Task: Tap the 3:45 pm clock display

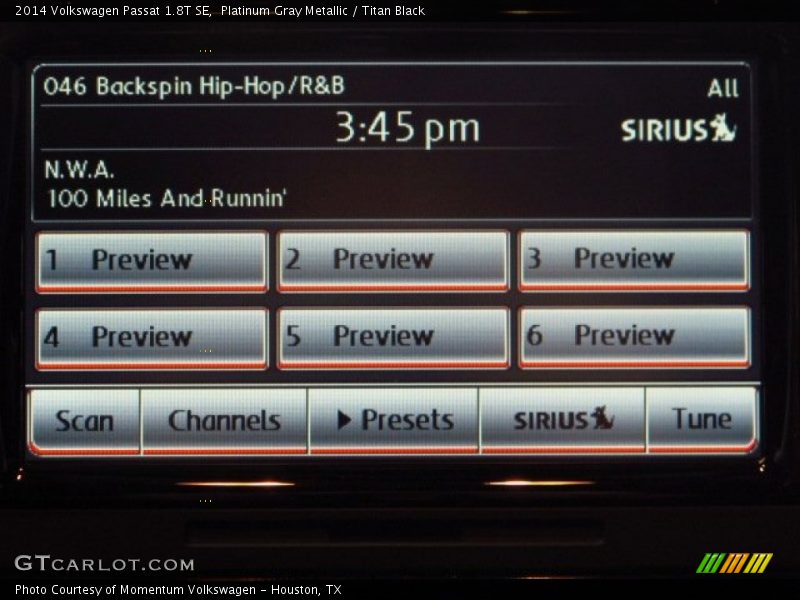Action: tap(407, 128)
